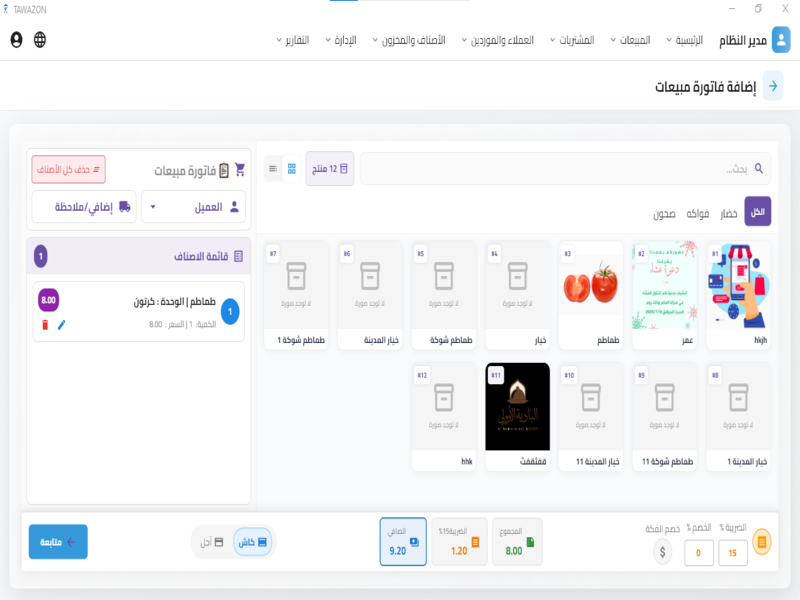This screenshot has width=800, height=600.
Task: Click the orange coin icon near discount fields
Action: (762, 541)
